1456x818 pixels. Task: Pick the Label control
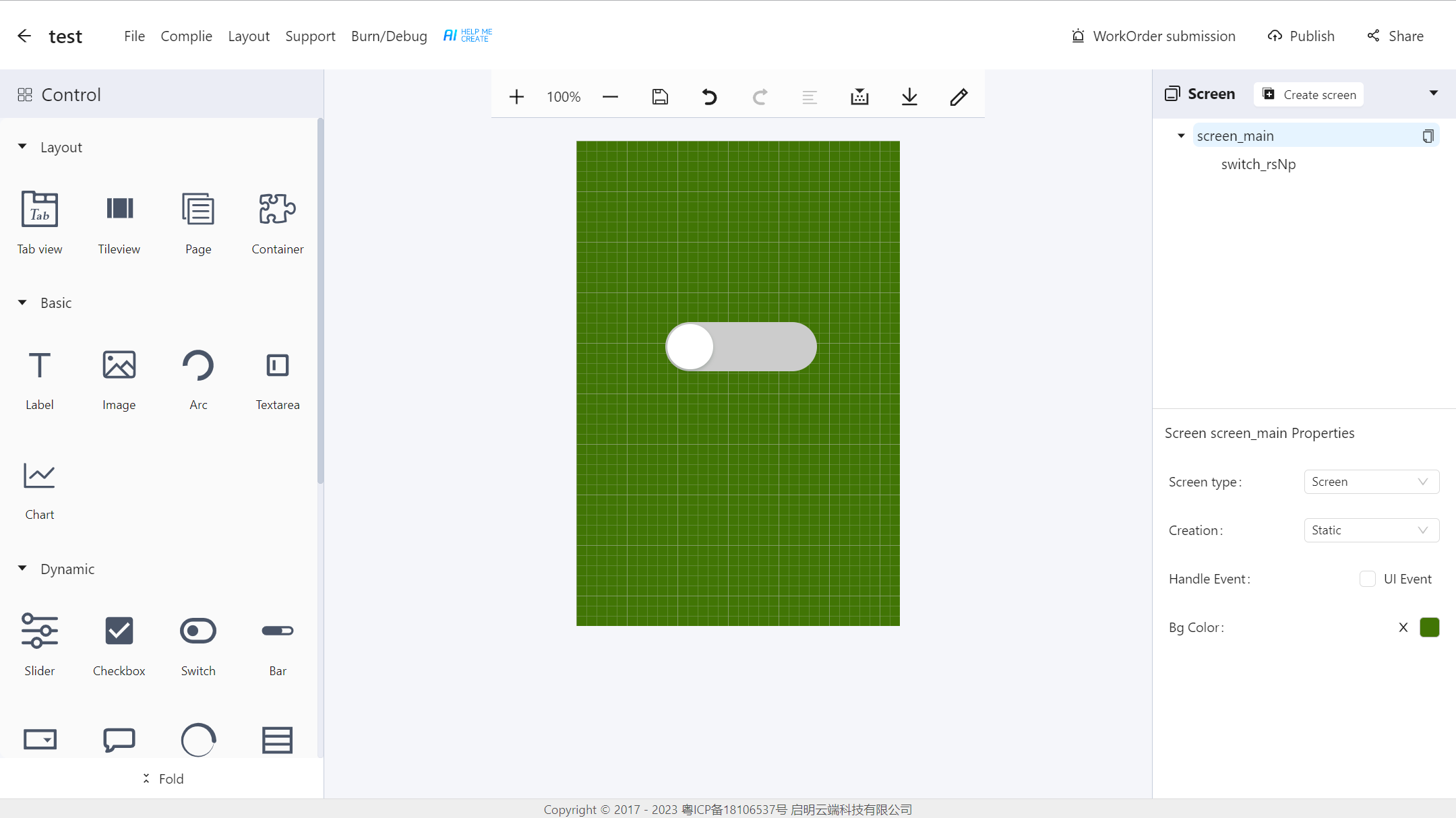[x=40, y=379]
